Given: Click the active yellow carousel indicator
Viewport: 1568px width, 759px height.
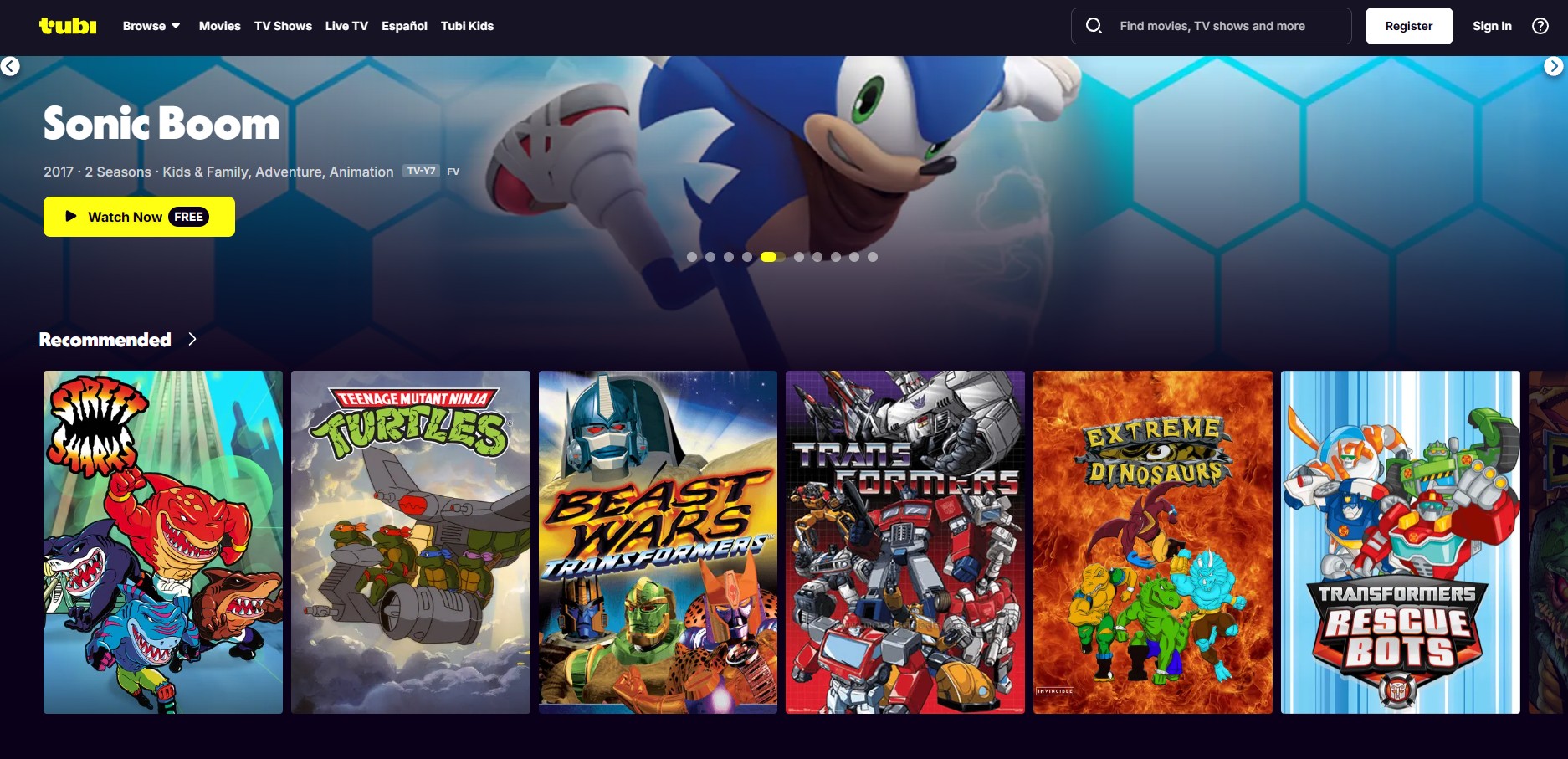Looking at the screenshot, I should click(x=773, y=257).
